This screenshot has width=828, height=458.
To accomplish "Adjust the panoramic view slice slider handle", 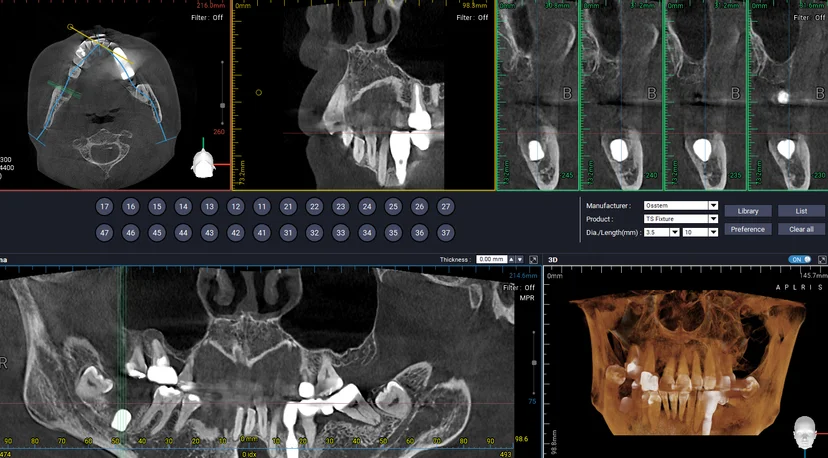I will [x=534, y=363].
